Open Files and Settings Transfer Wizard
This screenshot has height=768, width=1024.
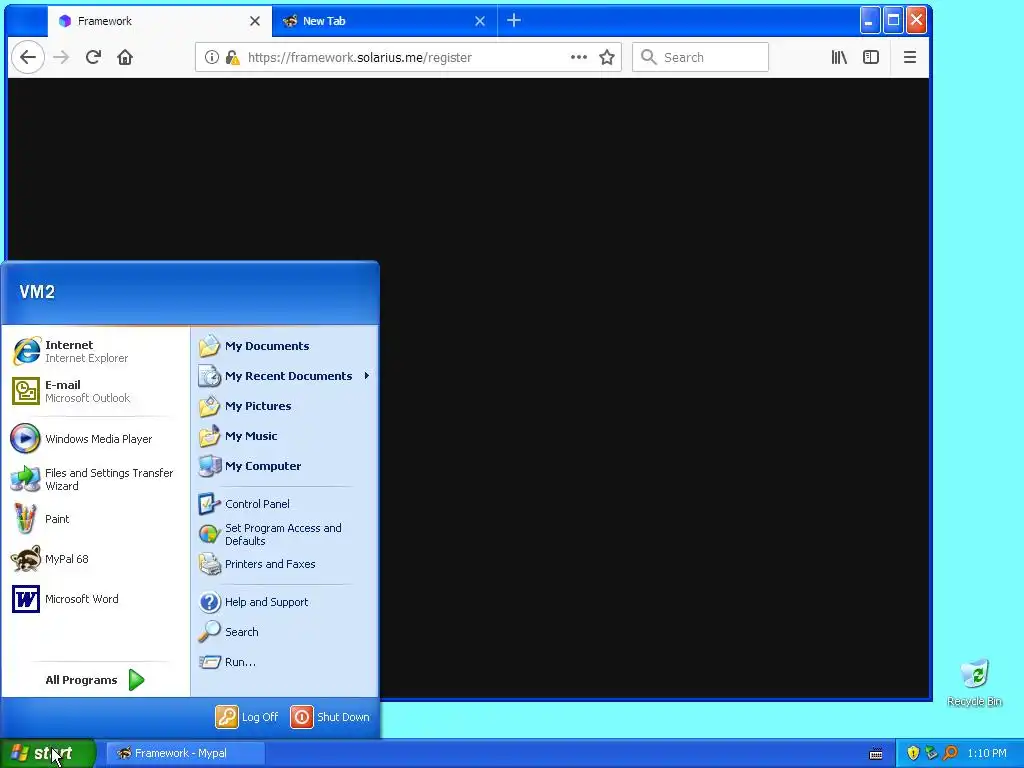[x=95, y=479]
